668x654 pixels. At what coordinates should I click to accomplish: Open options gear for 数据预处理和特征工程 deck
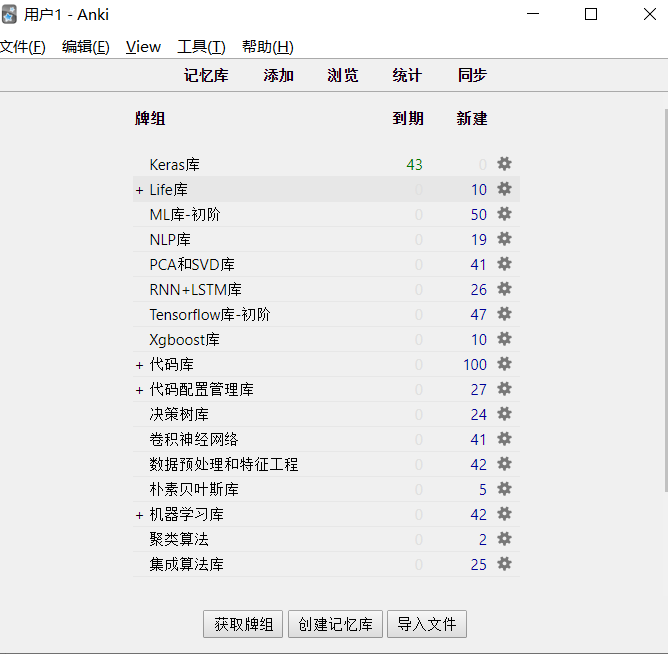(x=504, y=464)
